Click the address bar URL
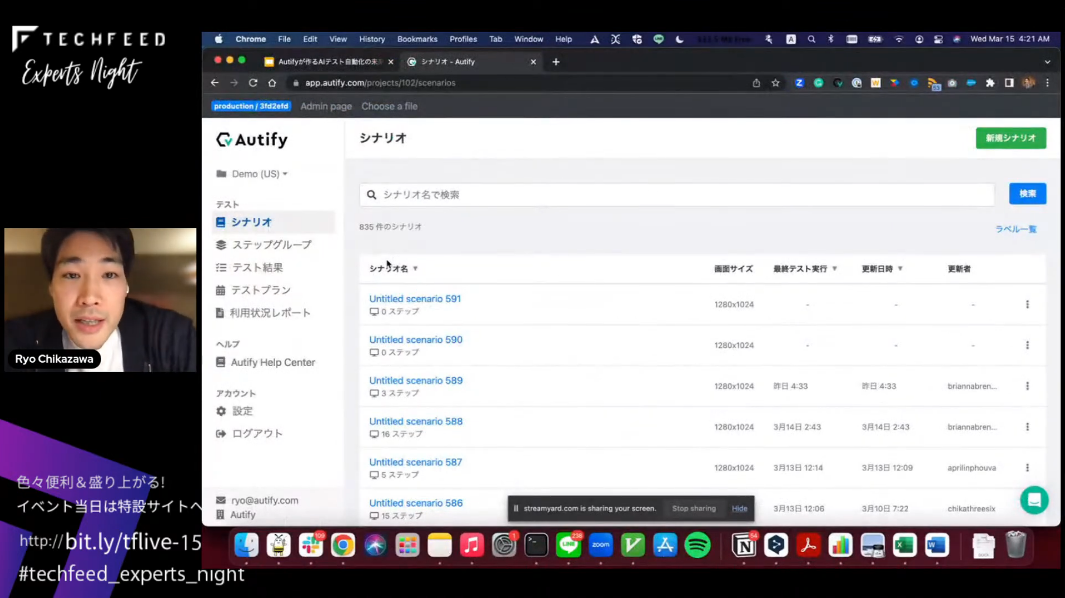Image resolution: width=1065 pixels, height=598 pixels. click(380, 83)
